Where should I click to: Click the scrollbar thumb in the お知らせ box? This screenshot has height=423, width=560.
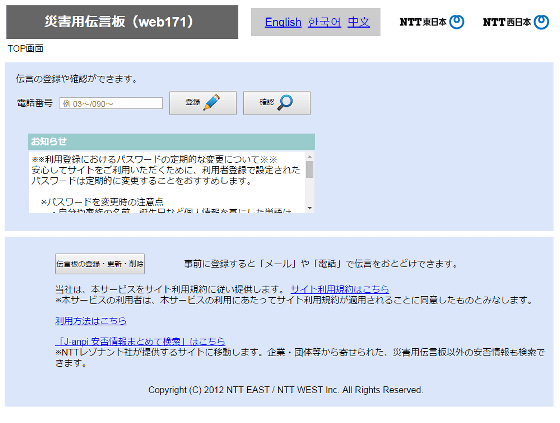point(310,169)
